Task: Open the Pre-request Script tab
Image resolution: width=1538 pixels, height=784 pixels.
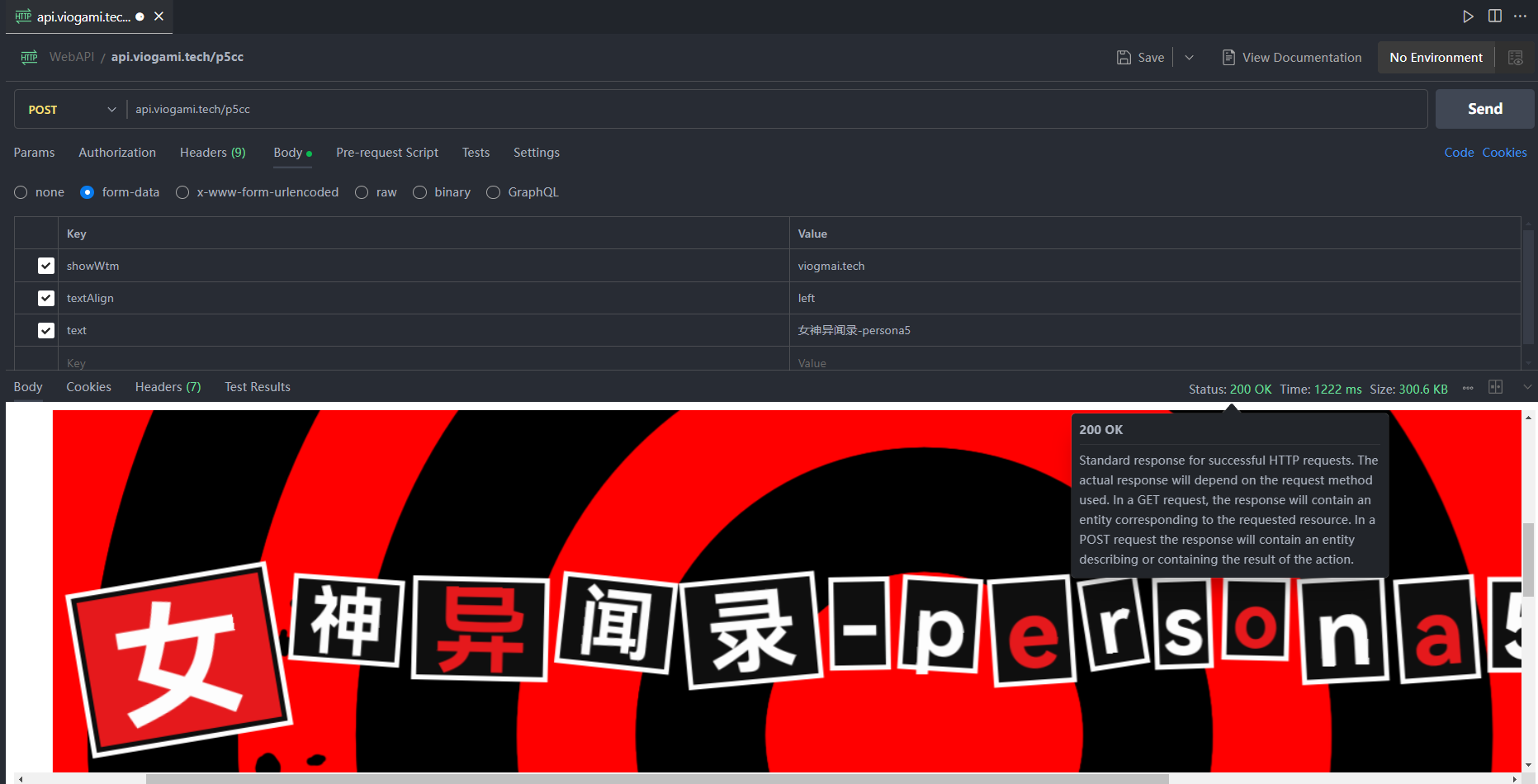Action: tap(387, 153)
